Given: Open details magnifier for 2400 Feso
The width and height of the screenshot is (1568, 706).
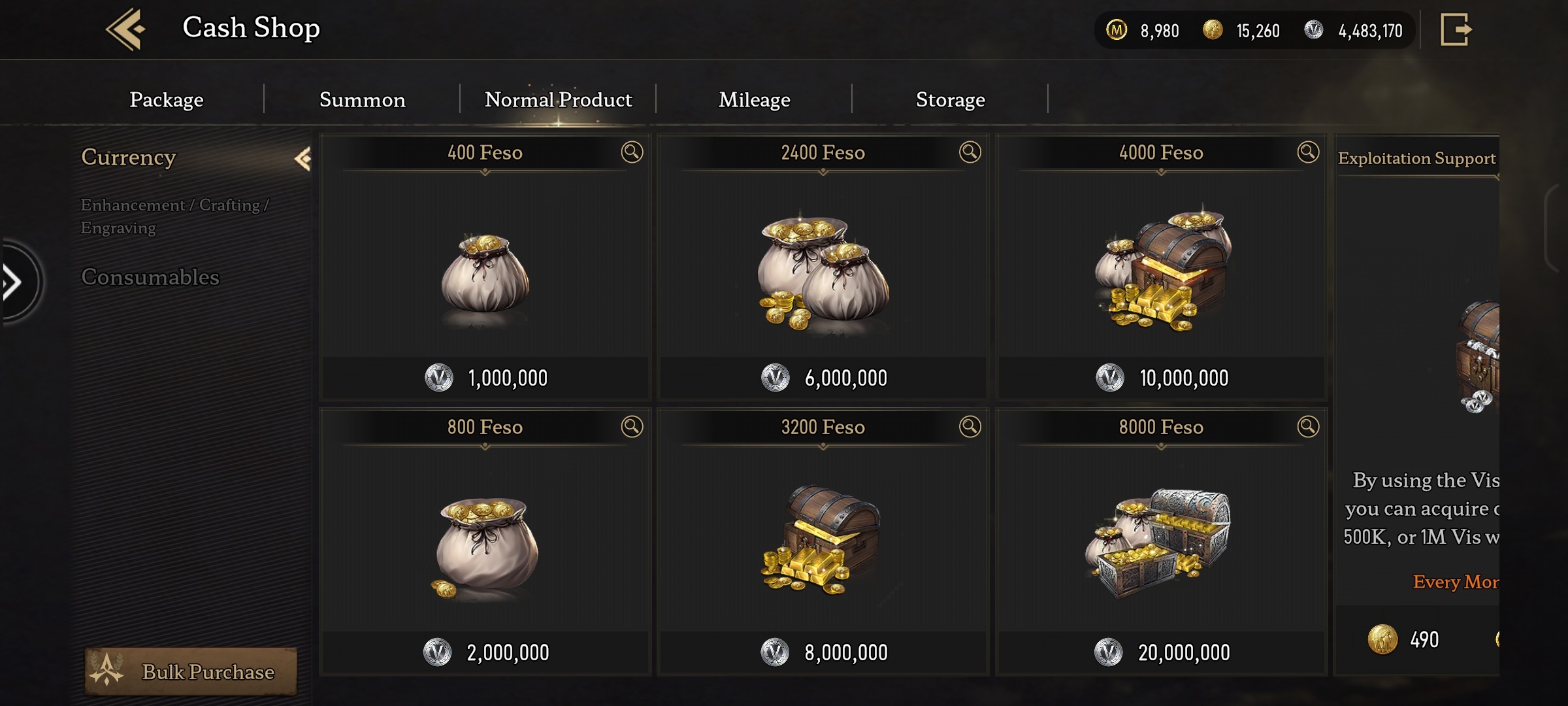Looking at the screenshot, I should [x=970, y=152].
